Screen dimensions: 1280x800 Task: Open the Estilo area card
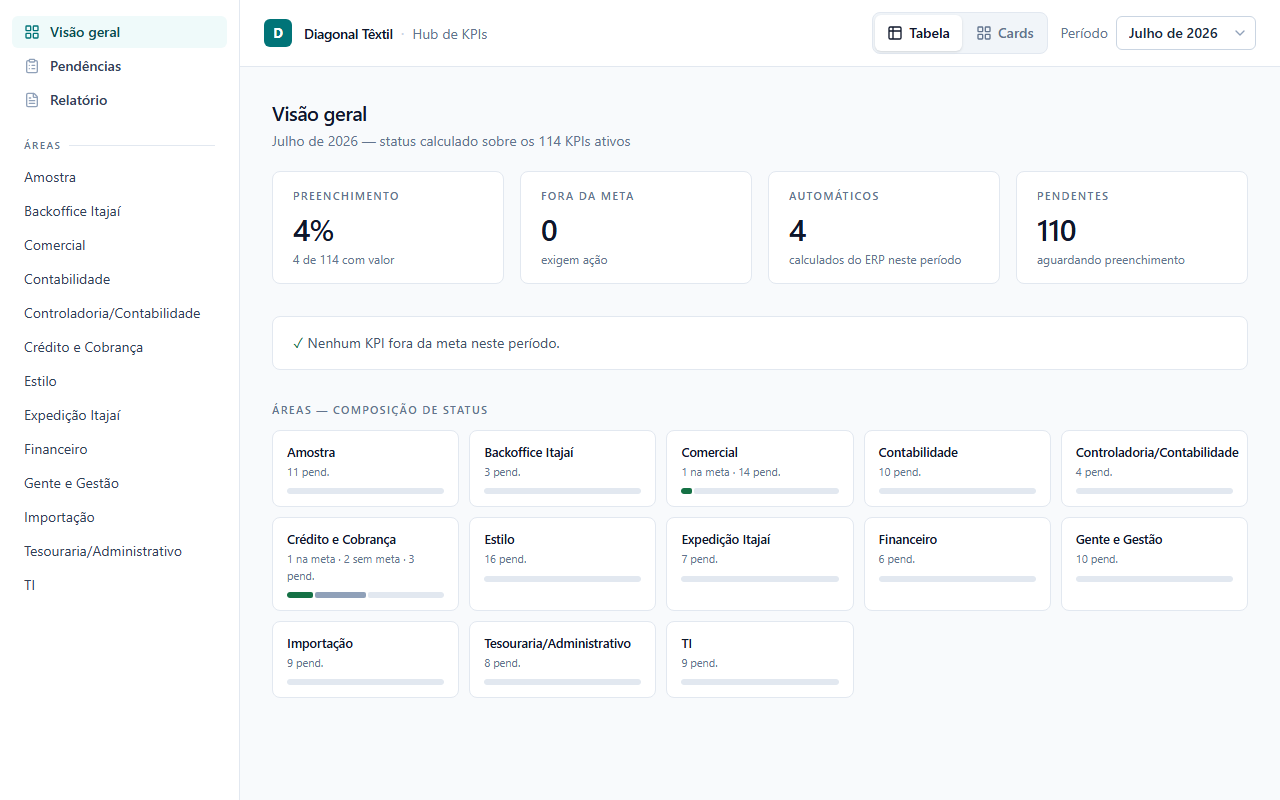[x=562, y=564]
